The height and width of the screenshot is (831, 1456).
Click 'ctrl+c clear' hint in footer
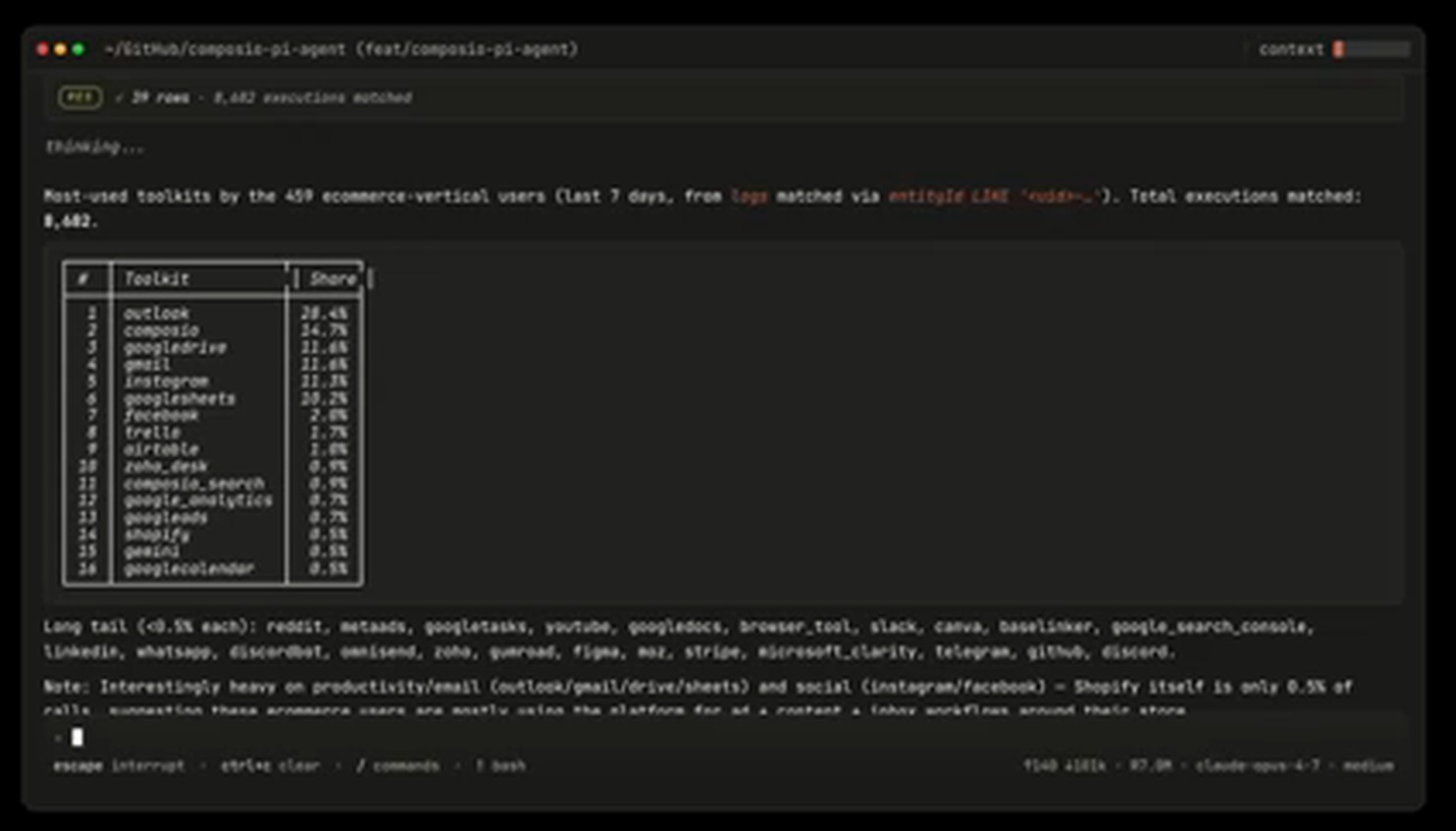click(270, 765)
